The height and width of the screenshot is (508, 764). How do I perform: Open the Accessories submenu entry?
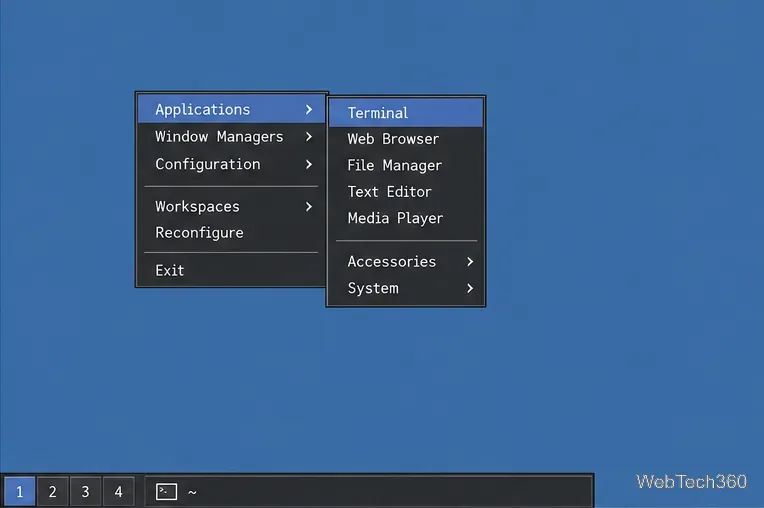click(x=406, y=262)
